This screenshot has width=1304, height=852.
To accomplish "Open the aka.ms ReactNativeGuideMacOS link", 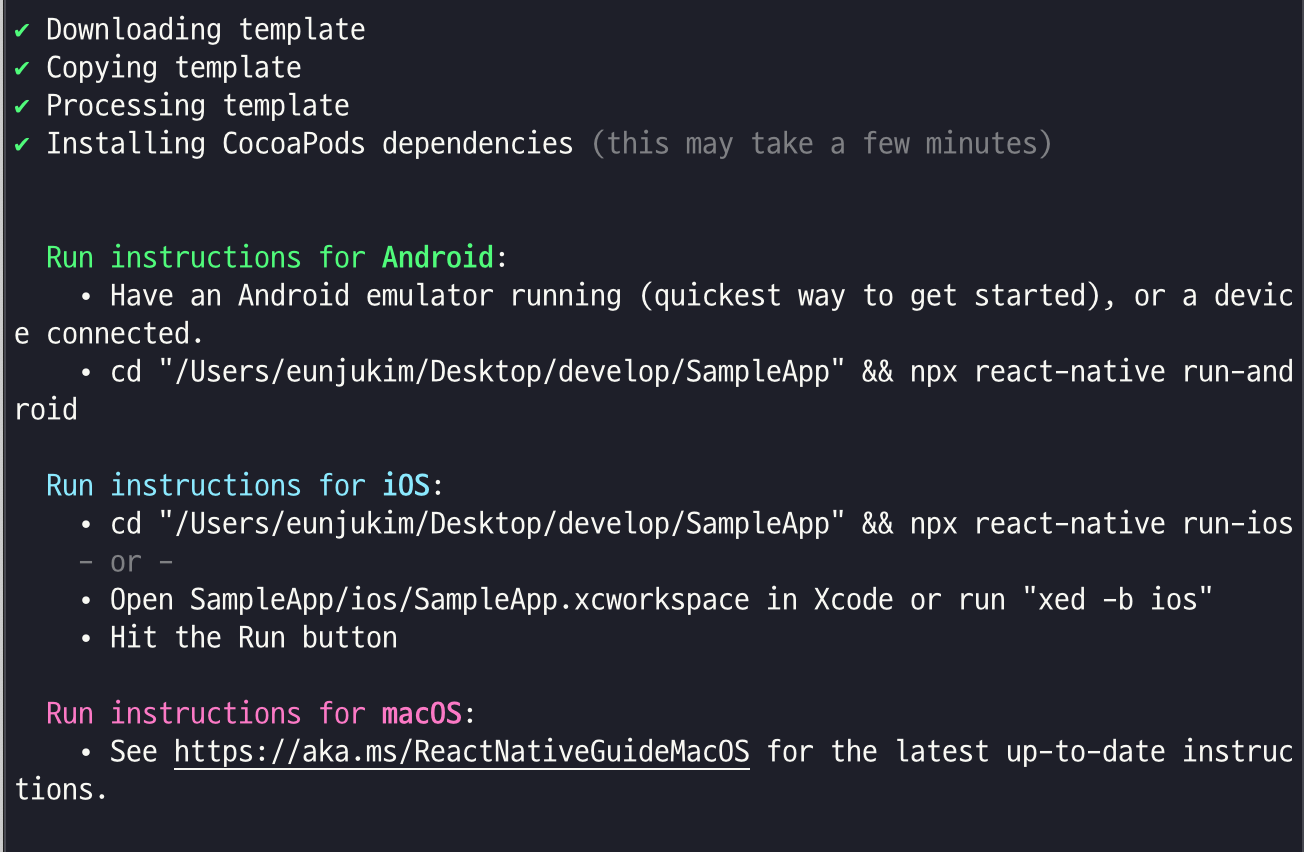I will click(x=461, y=751).
